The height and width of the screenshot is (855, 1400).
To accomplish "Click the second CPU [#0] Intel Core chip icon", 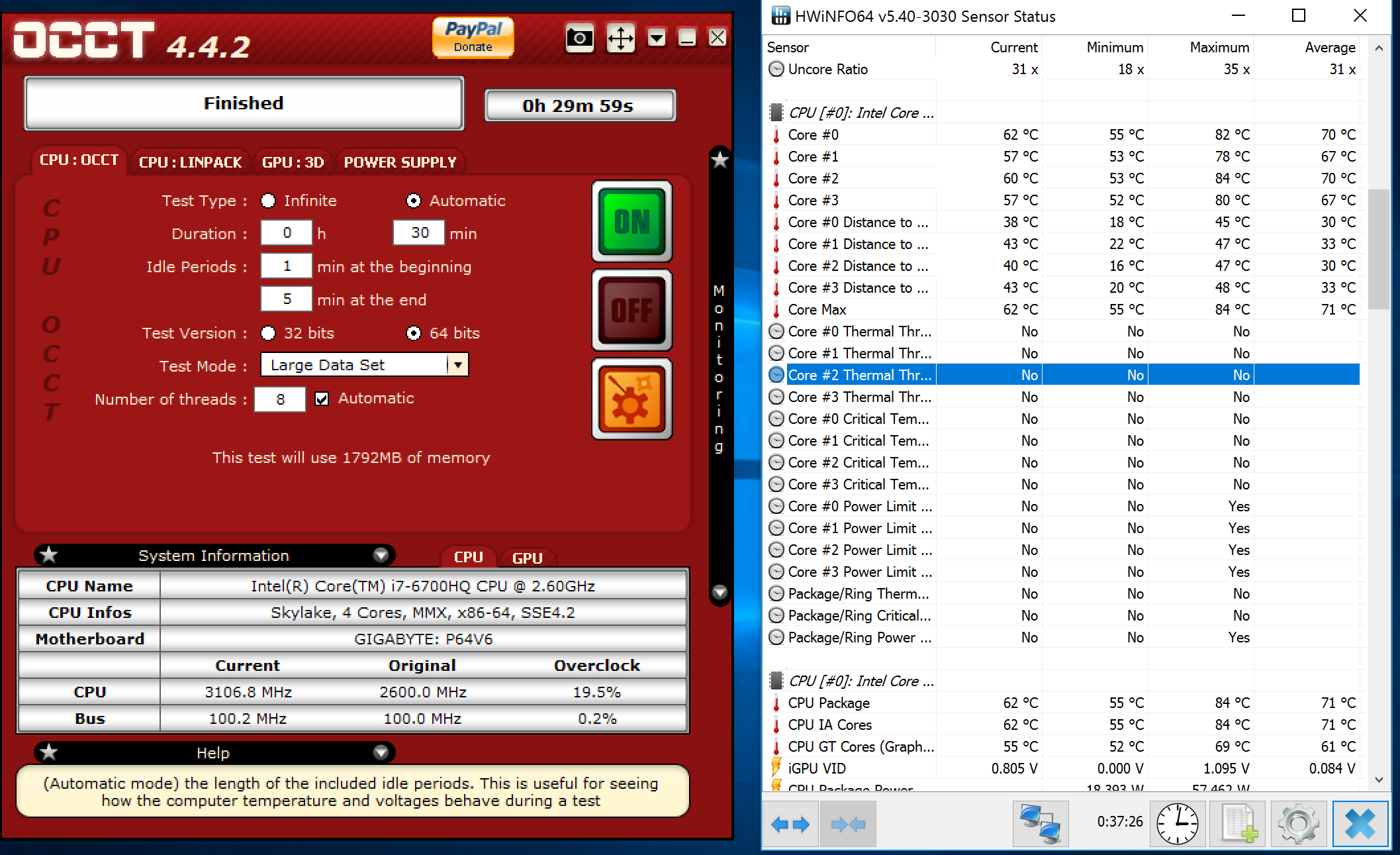I will [x=776, y=681].
